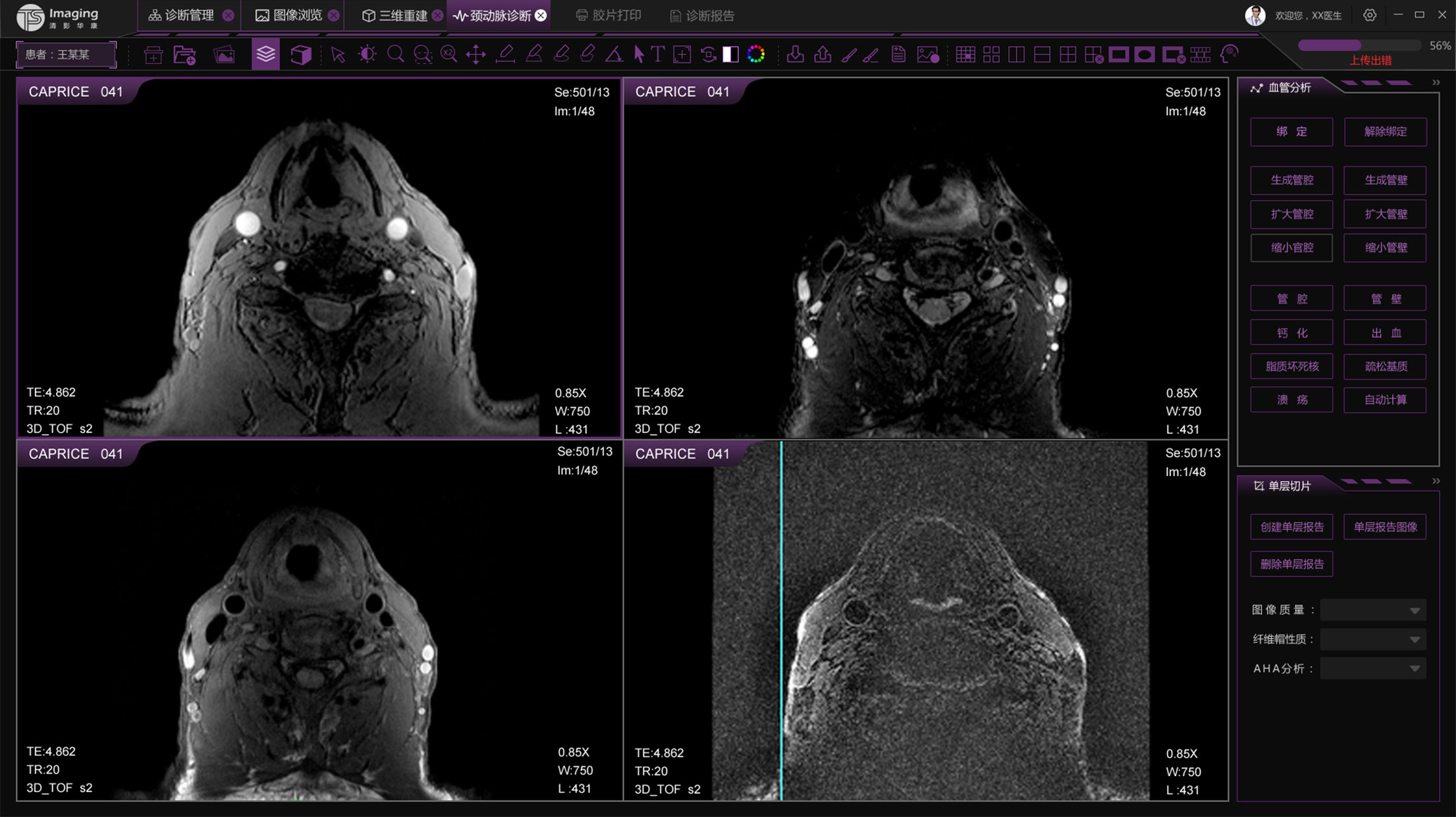
Task: Click the 生成管腔 button
Action: tap(1291, 180)
